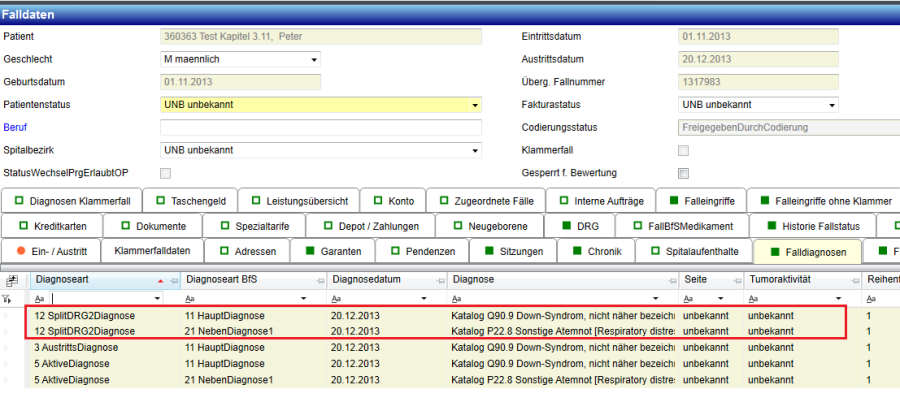Image resolution: width=900 pixels, height=402 pixels.
Task: Open the grid column chooser icon
Action: pos(12,281)
